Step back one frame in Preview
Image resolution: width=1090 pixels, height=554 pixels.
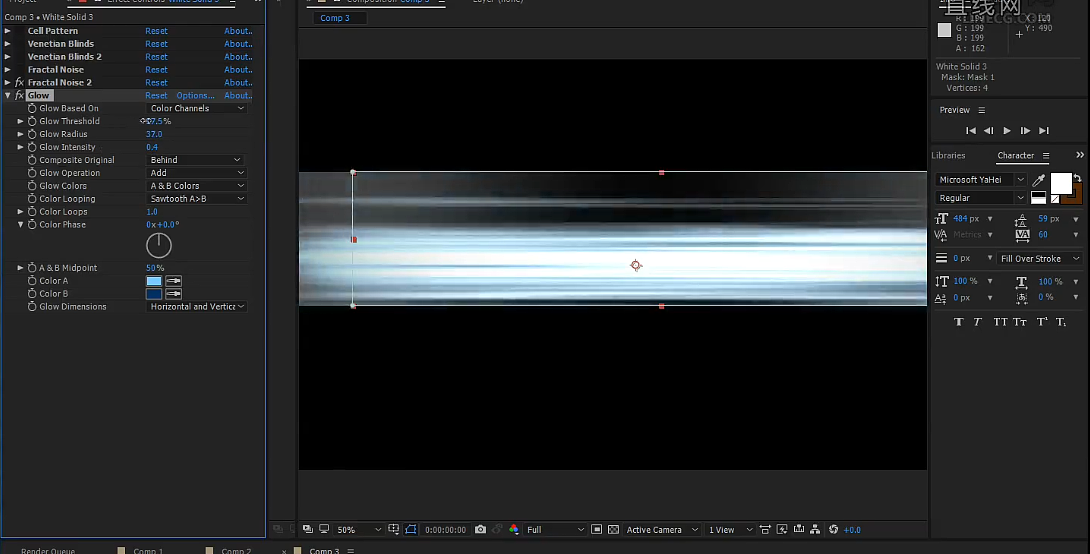tap(989, 131)
